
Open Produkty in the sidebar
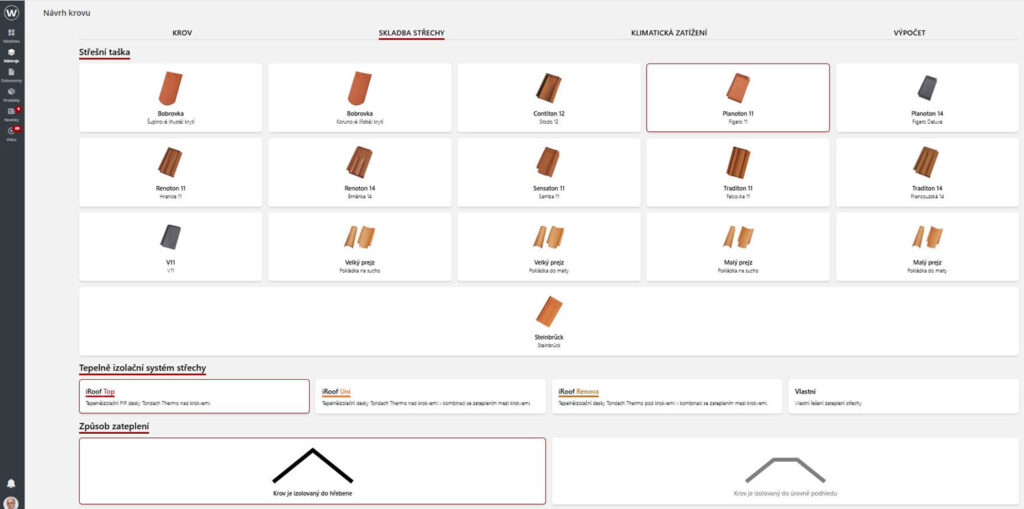tap(11, 93)
